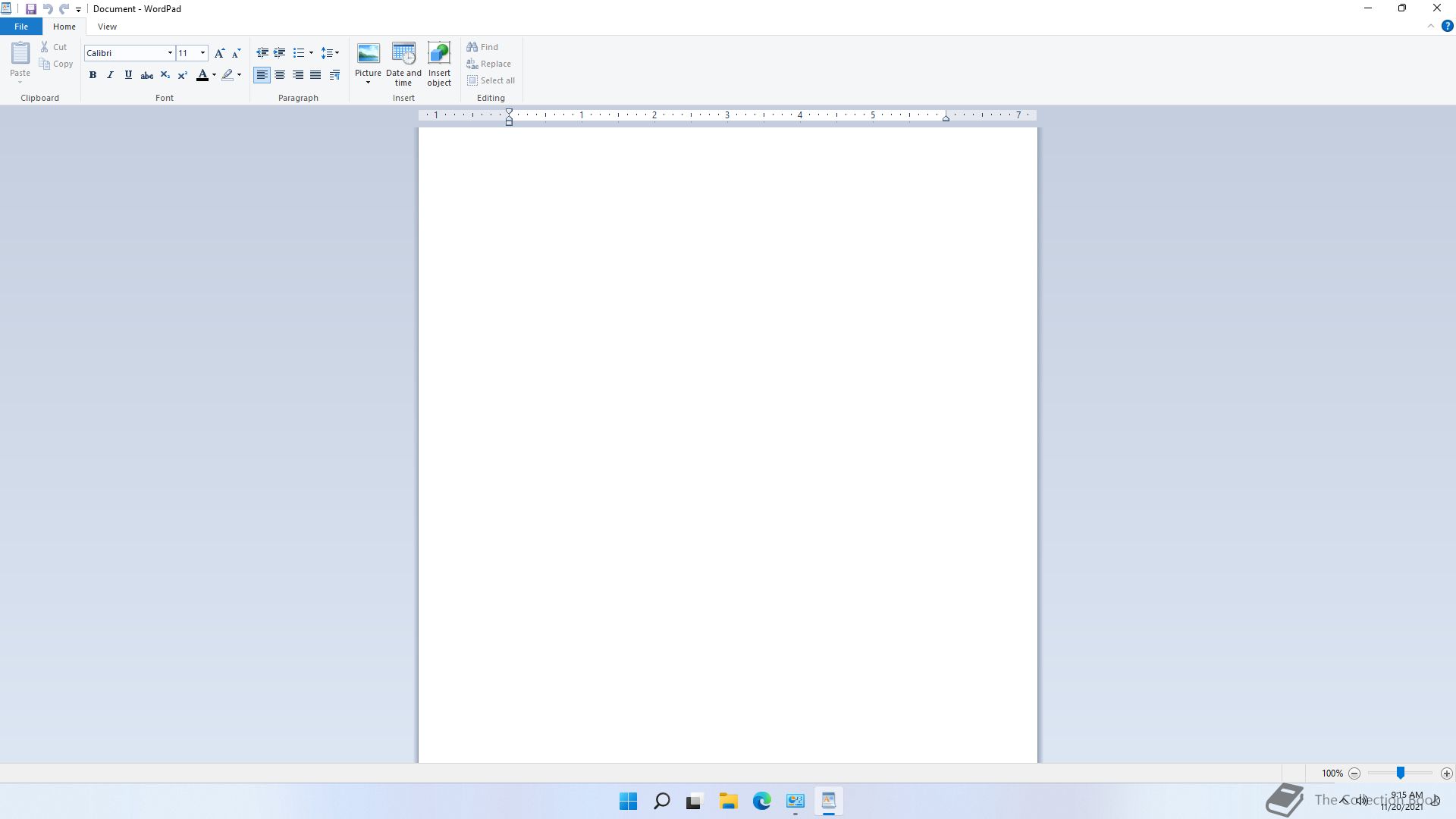Apply superscript formatting
This screenshot has height=819, width=1456.
pyautogui.click(x=183, y=75)
